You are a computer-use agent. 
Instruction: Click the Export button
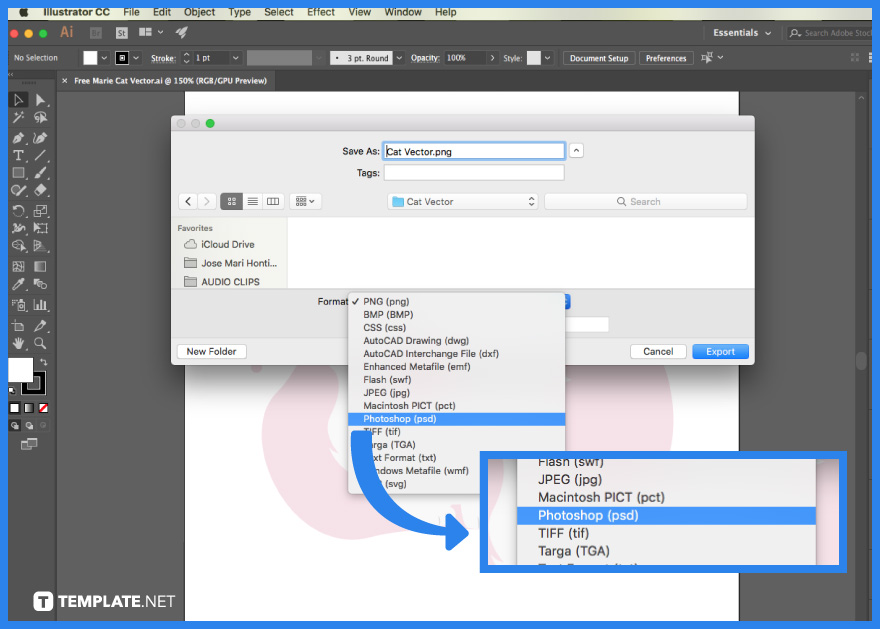pos(720,351)
